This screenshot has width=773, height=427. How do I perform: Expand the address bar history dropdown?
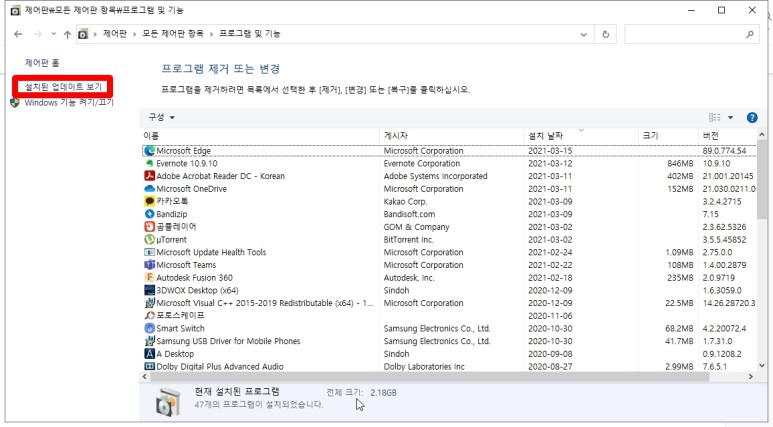(584, 34)
